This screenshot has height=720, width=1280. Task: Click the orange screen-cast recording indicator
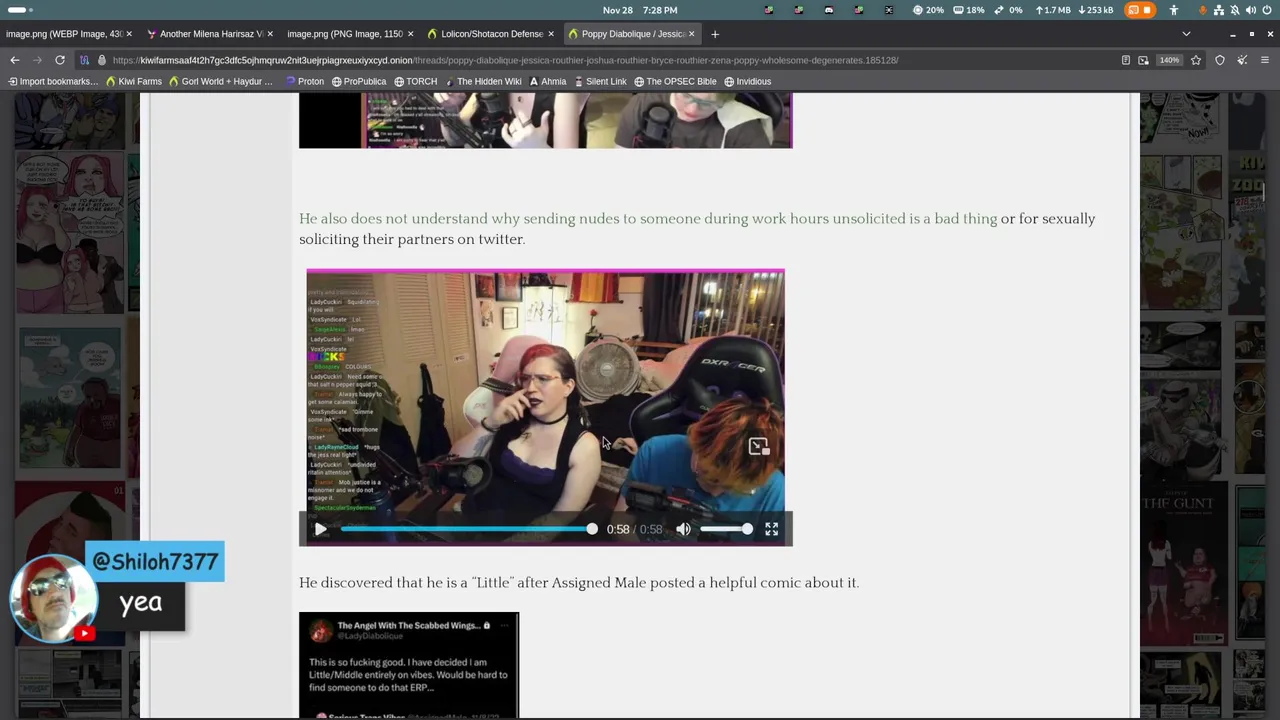[x=1139, y=10]
